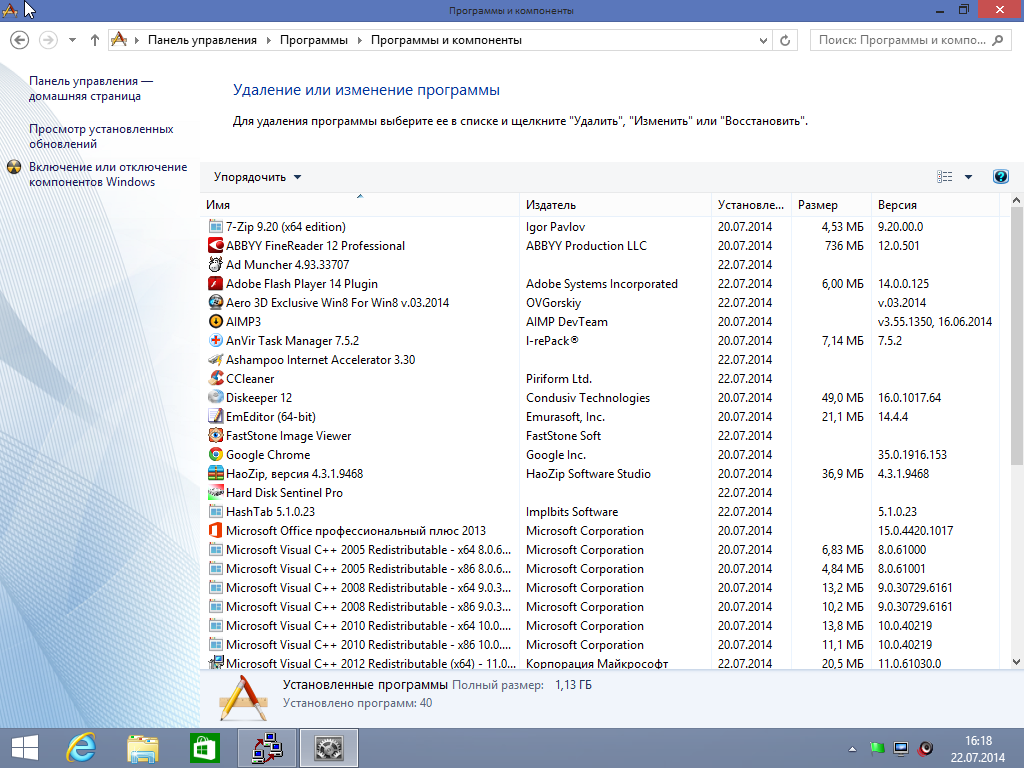
Task: Go to Программы breadcrumb
Action: tap(313, 40)
